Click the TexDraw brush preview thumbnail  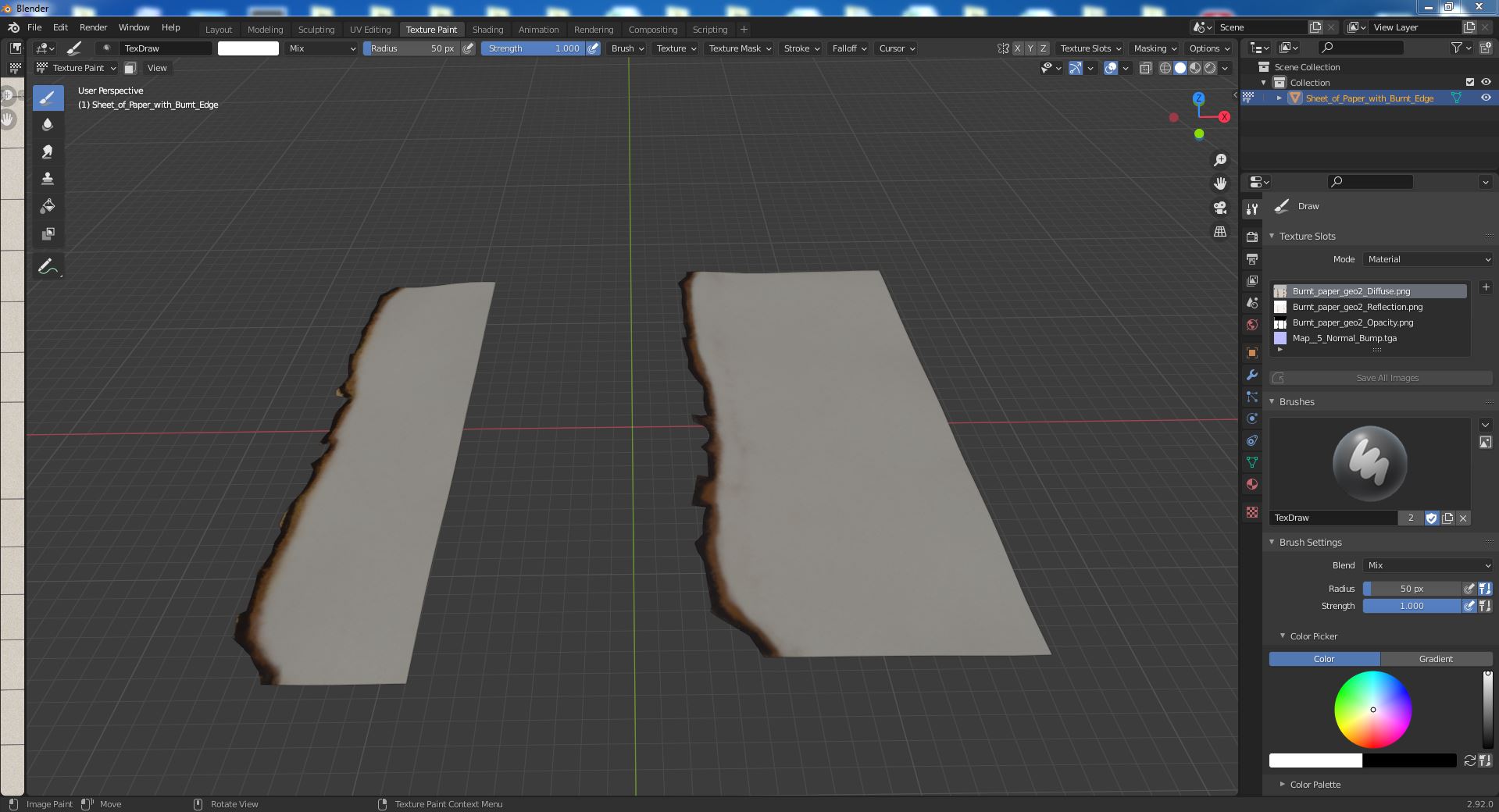click(1369, 463)
